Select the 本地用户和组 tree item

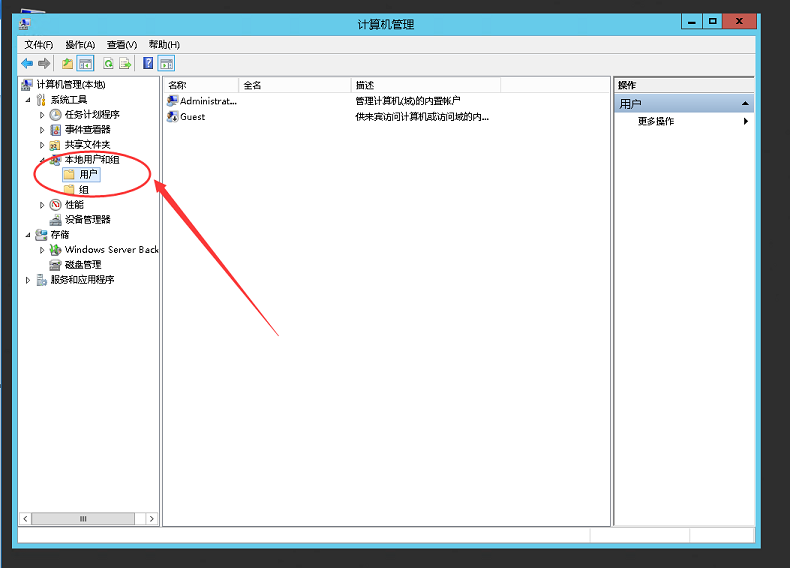92,160
